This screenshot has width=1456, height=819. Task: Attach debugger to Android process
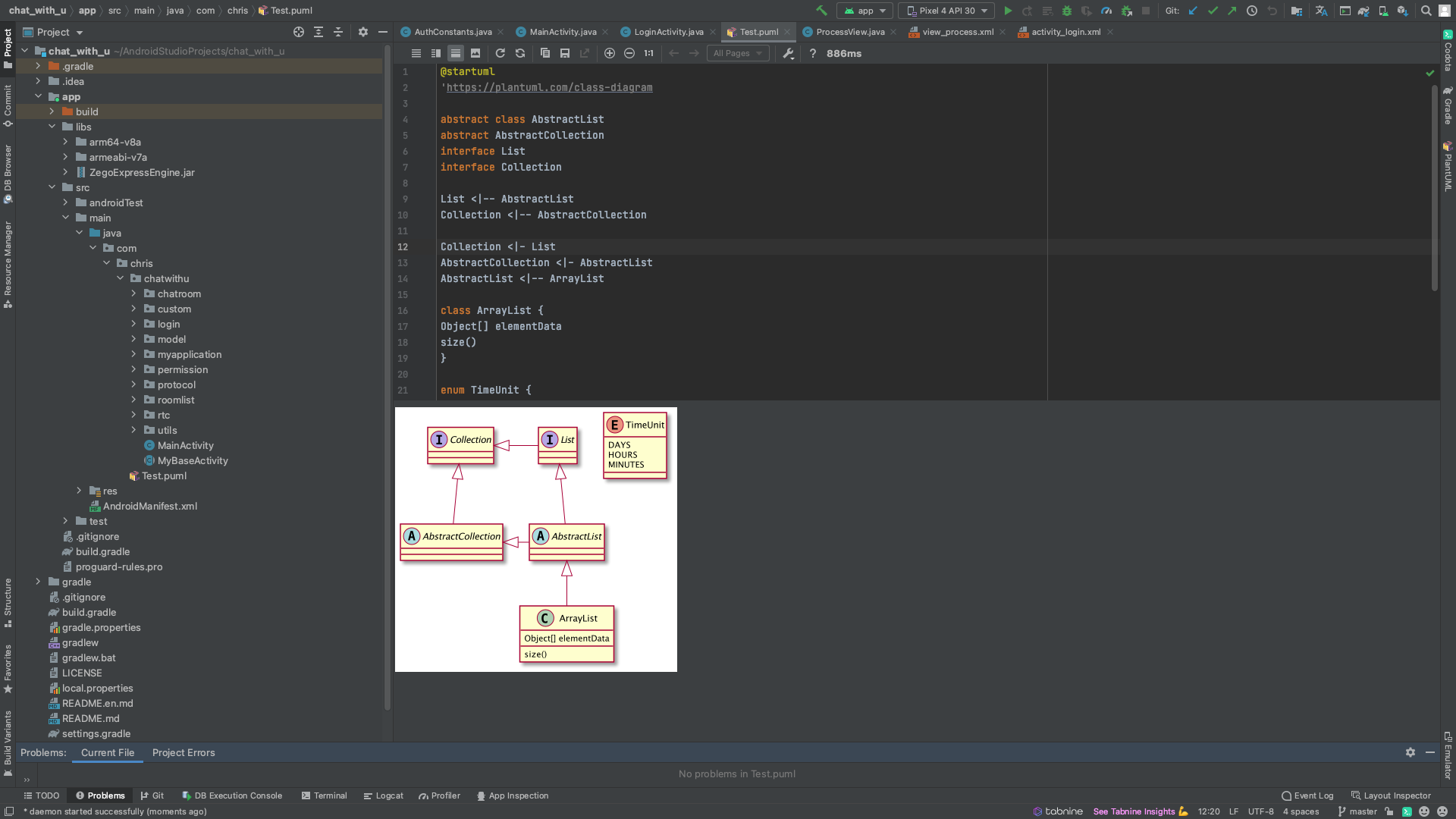[x=1126, y=11]
